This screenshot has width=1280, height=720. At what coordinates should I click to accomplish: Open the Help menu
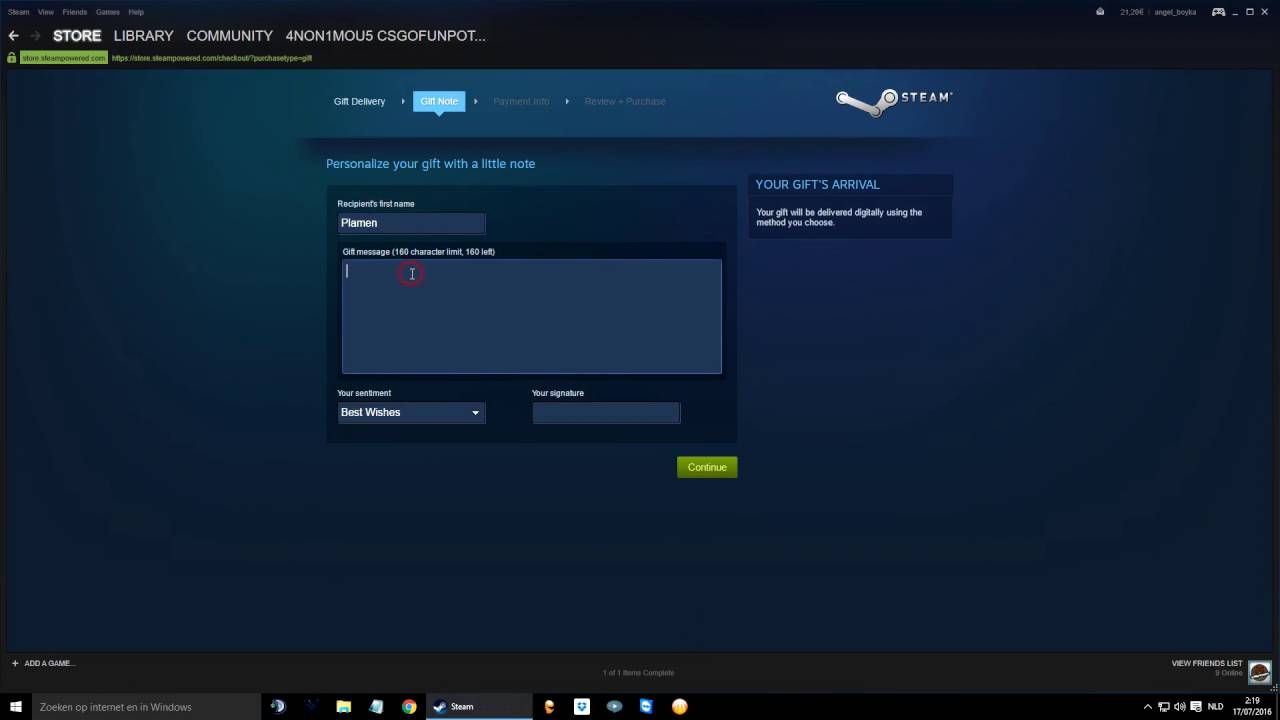click(136, 12)
